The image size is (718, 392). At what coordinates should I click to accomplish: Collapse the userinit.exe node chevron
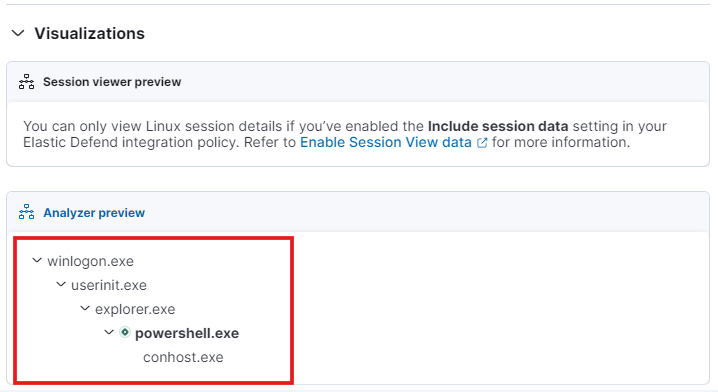(x=61, y=285)
